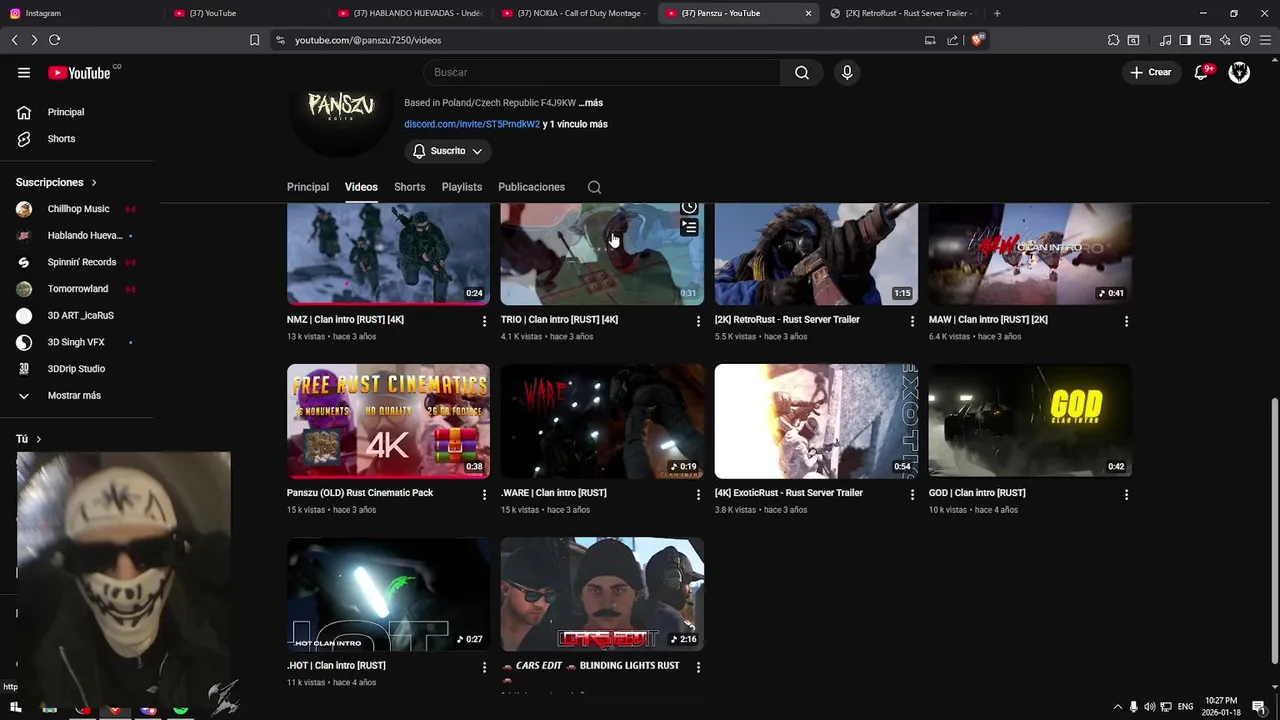Add TRIO video to queue
This screenshot has width=1280, height=720.
click(x=689, y=228)
